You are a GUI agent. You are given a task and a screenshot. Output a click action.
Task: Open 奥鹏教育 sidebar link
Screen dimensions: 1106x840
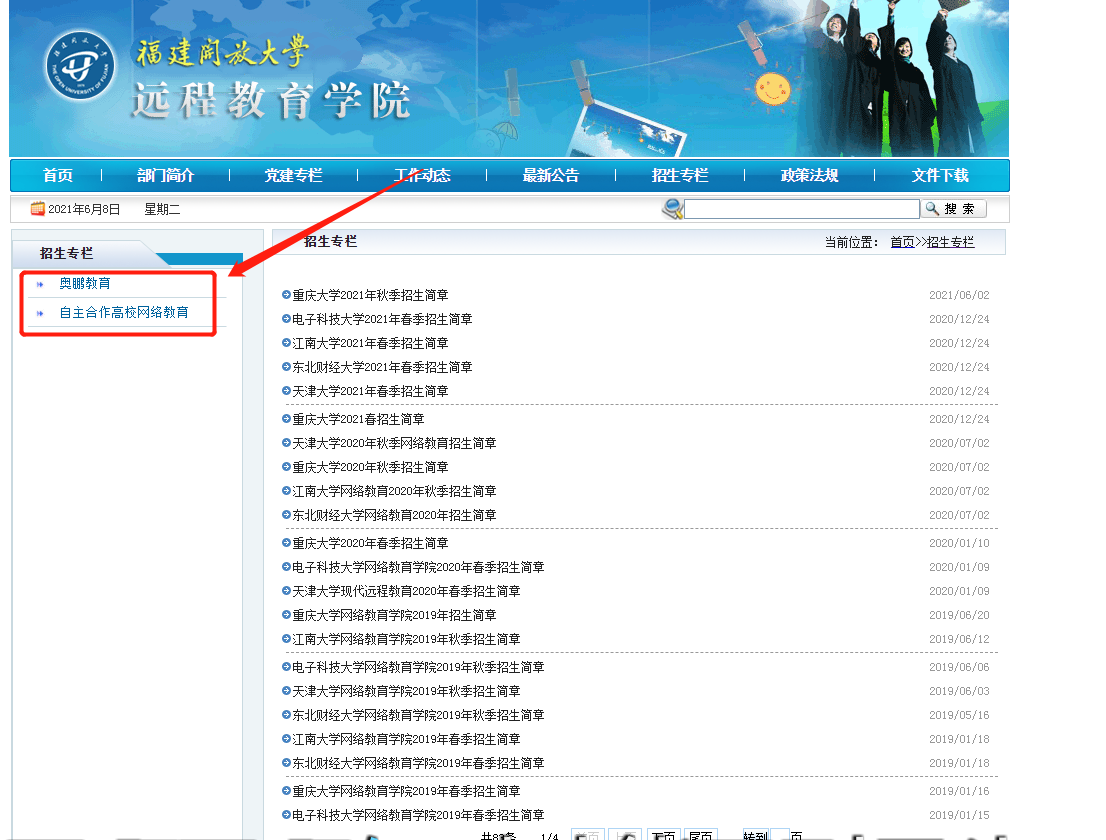85,284
